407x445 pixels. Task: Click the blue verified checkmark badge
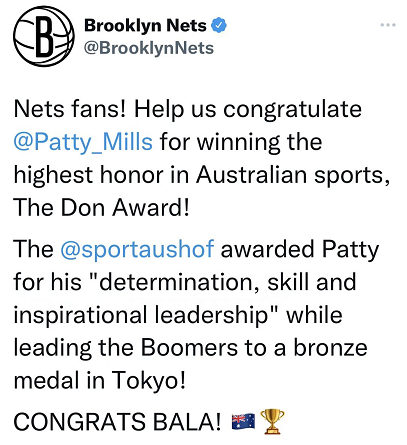[x=219, y=25]
